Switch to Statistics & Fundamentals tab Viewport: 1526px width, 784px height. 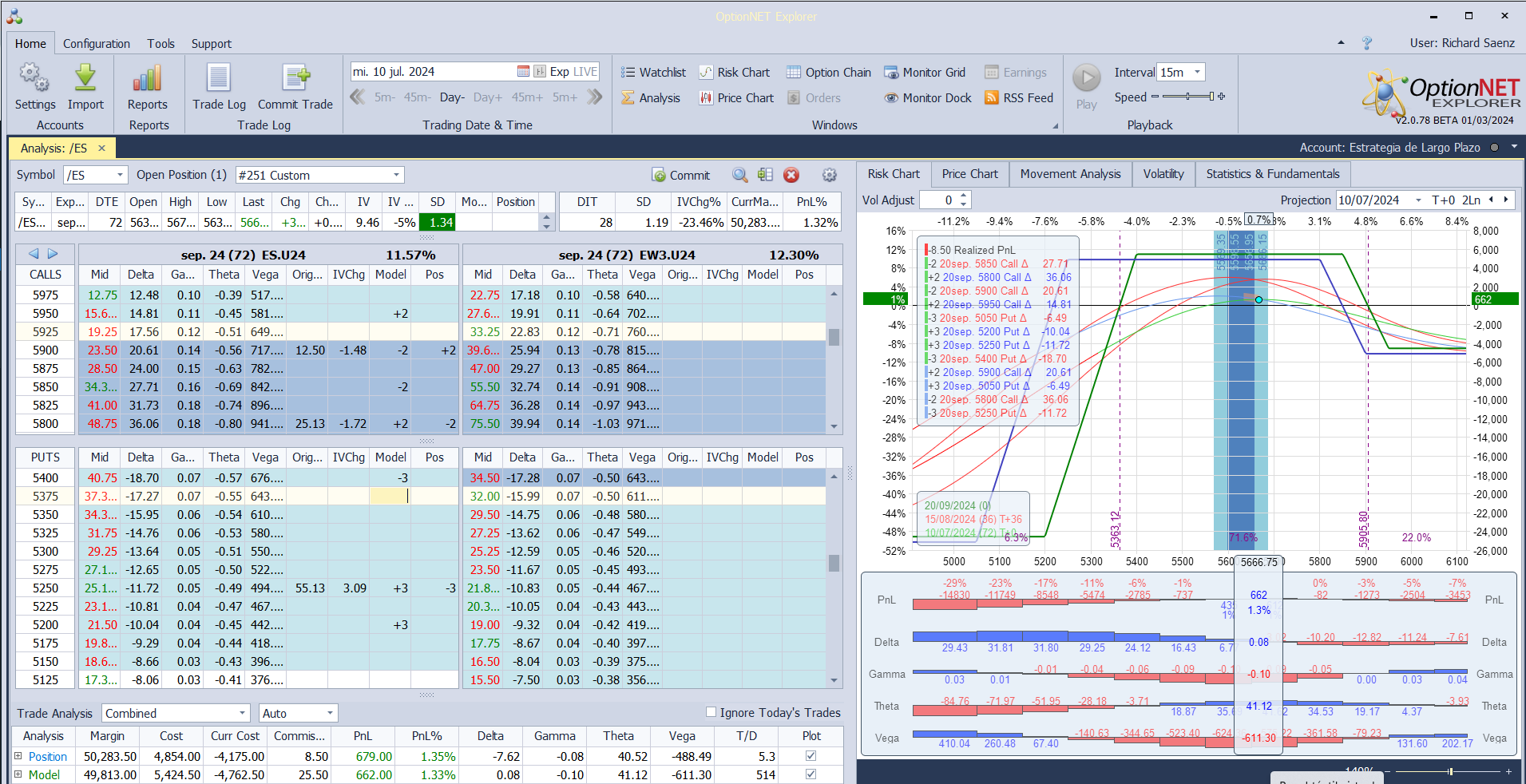[1272, 174]
